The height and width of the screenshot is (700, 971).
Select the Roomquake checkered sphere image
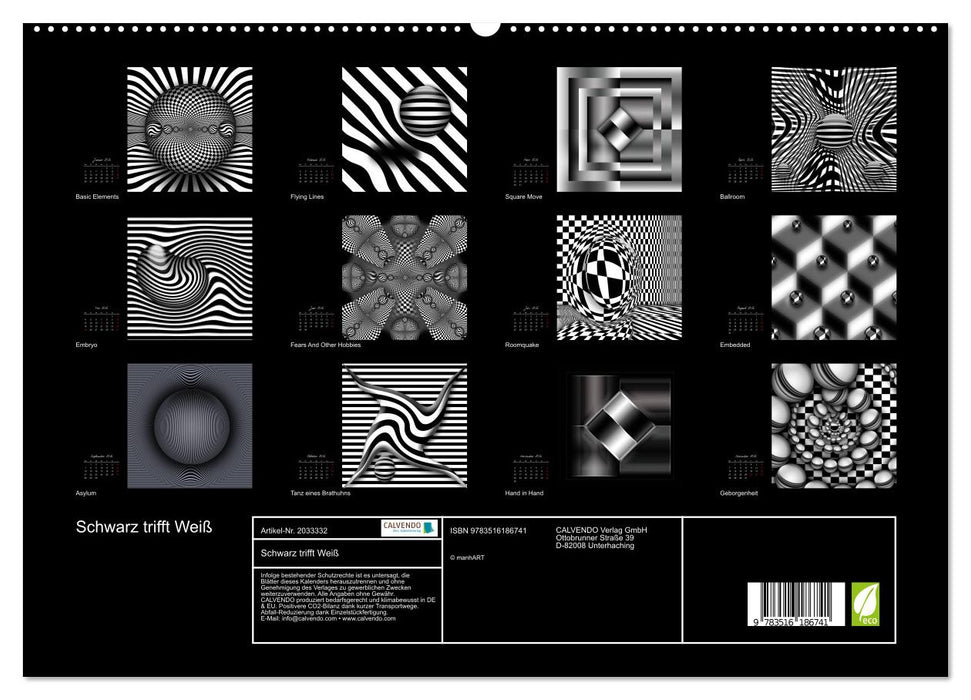pos(619,277)
